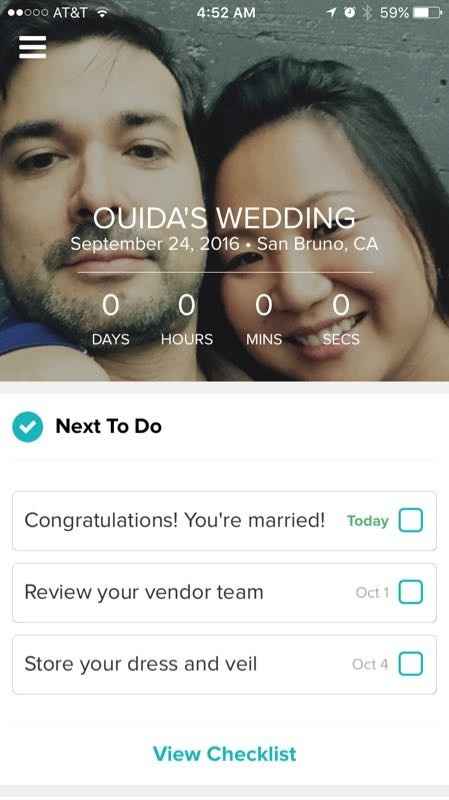Image resolution: width=449 pixels, height=800 pixels.
Task: Open the Store your dress and veil task
Action: pos(224,665)
